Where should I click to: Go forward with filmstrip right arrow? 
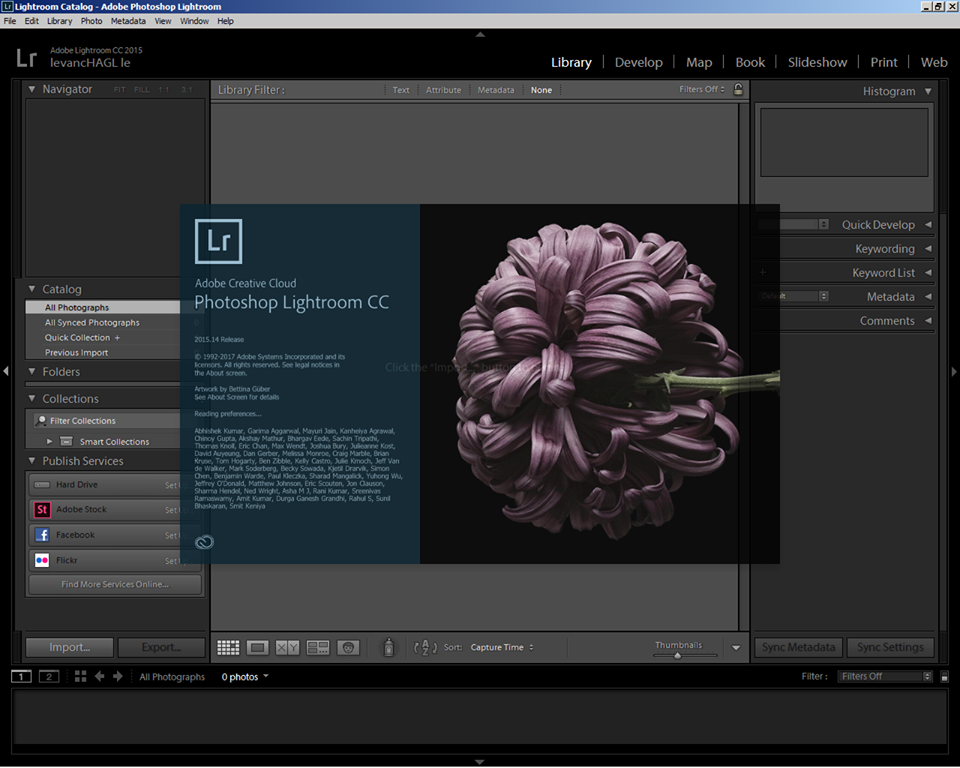[x=118, y=676]
